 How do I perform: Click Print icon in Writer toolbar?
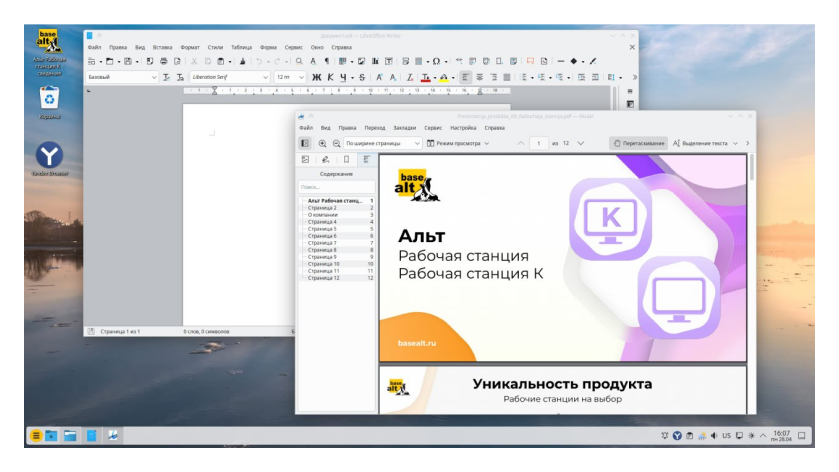(x=164, y=61)
